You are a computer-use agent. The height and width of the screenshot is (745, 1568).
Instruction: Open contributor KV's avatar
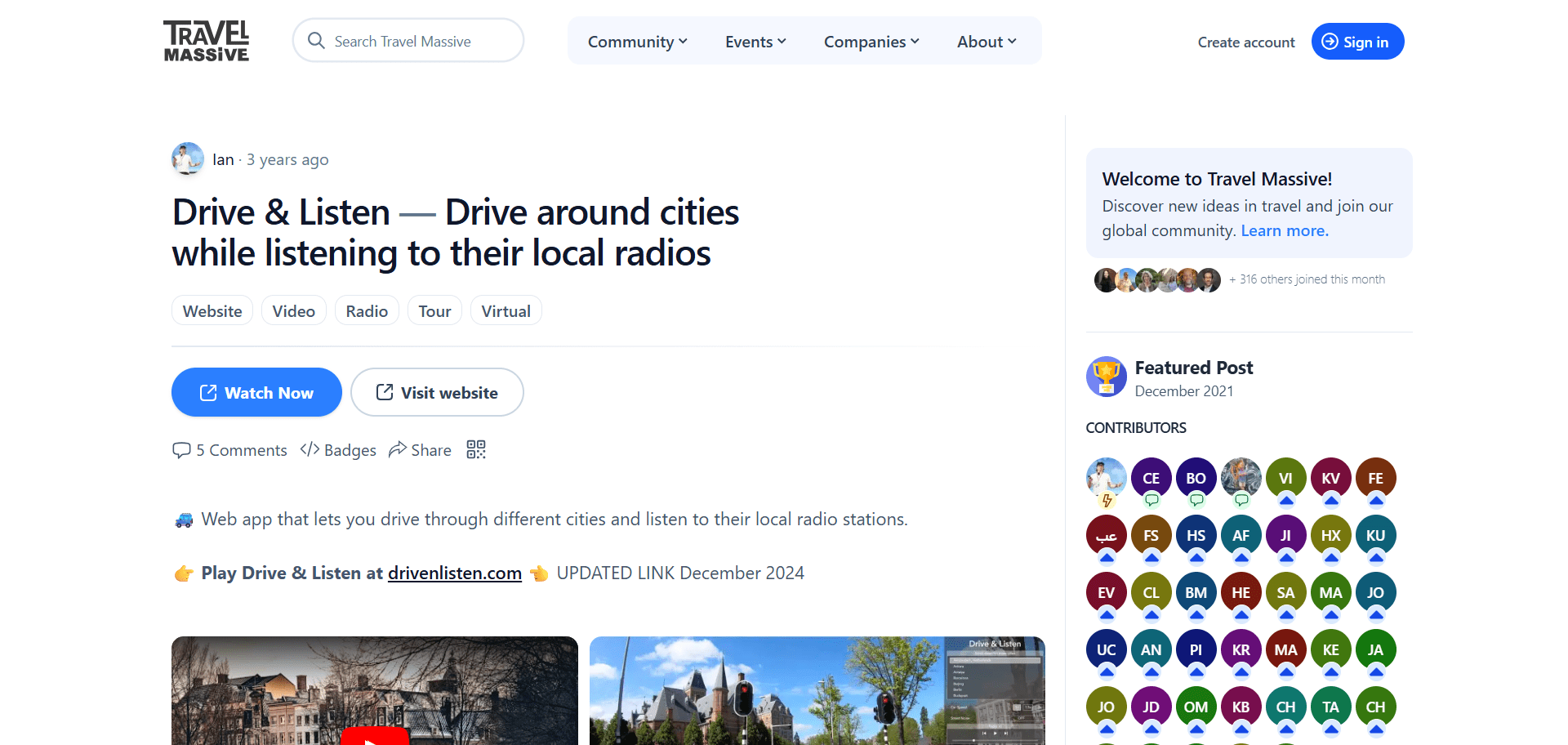coord(1330,478)
